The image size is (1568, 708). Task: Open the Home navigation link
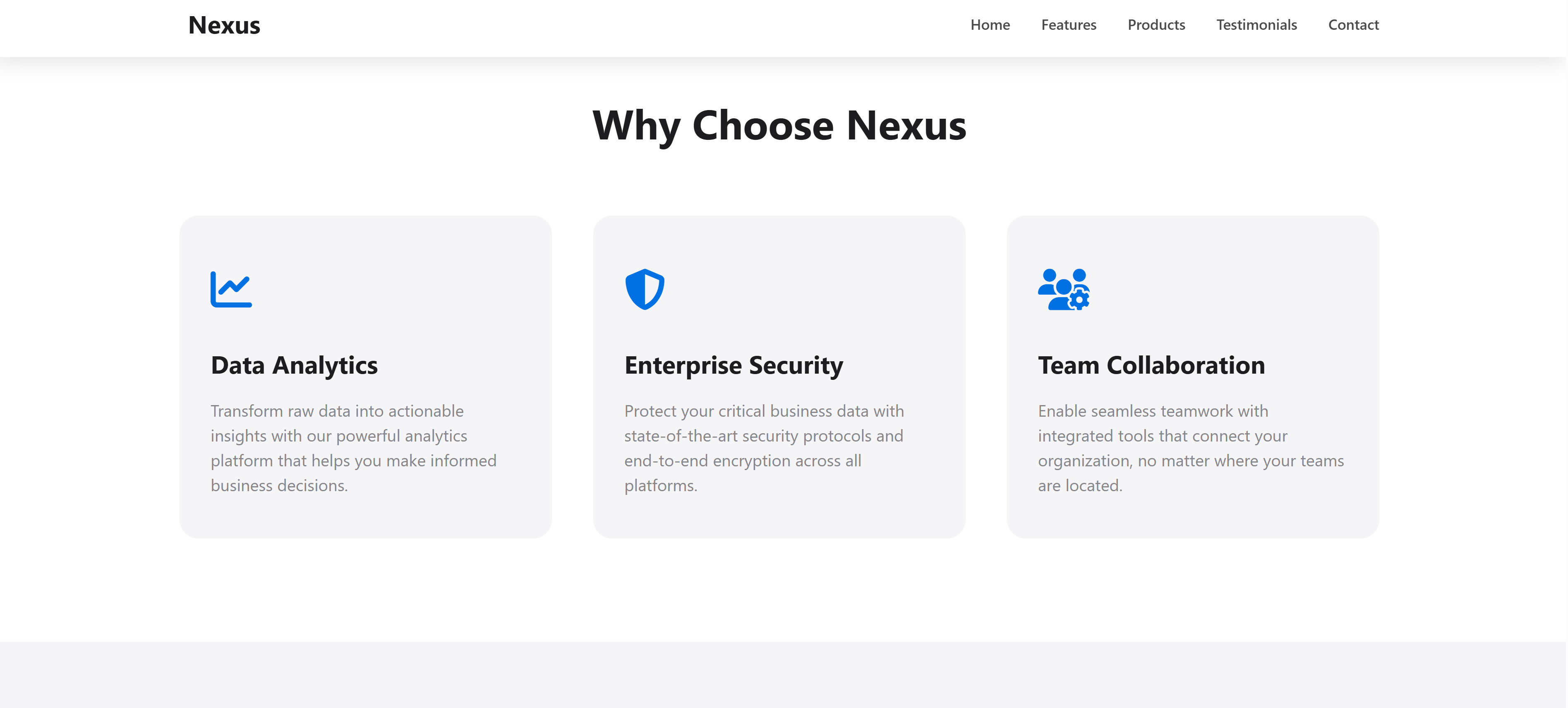tap(990, 25)
